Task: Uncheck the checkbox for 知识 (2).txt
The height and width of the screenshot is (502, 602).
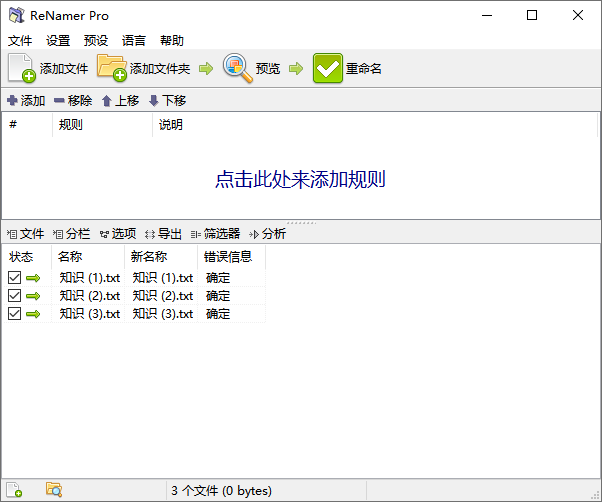Action: pyautogui.click(x=14, y=296)
